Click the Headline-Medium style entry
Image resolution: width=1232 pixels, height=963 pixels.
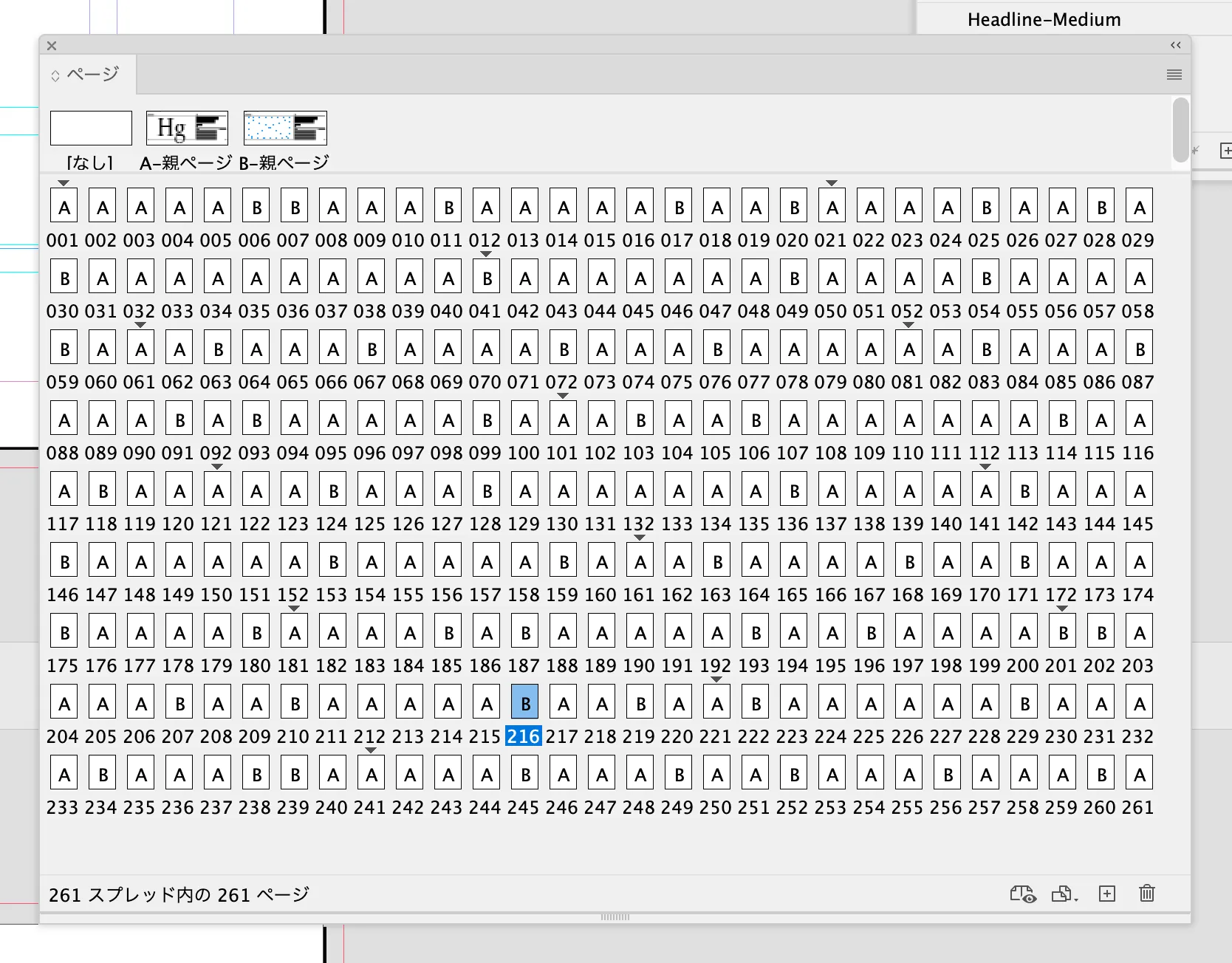coord(1044,20)
